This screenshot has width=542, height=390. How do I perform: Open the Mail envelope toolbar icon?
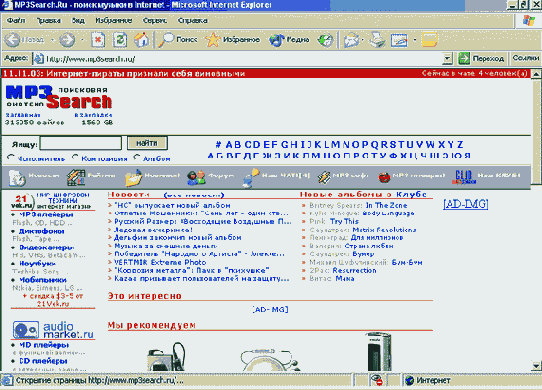[x=351, y=40]
